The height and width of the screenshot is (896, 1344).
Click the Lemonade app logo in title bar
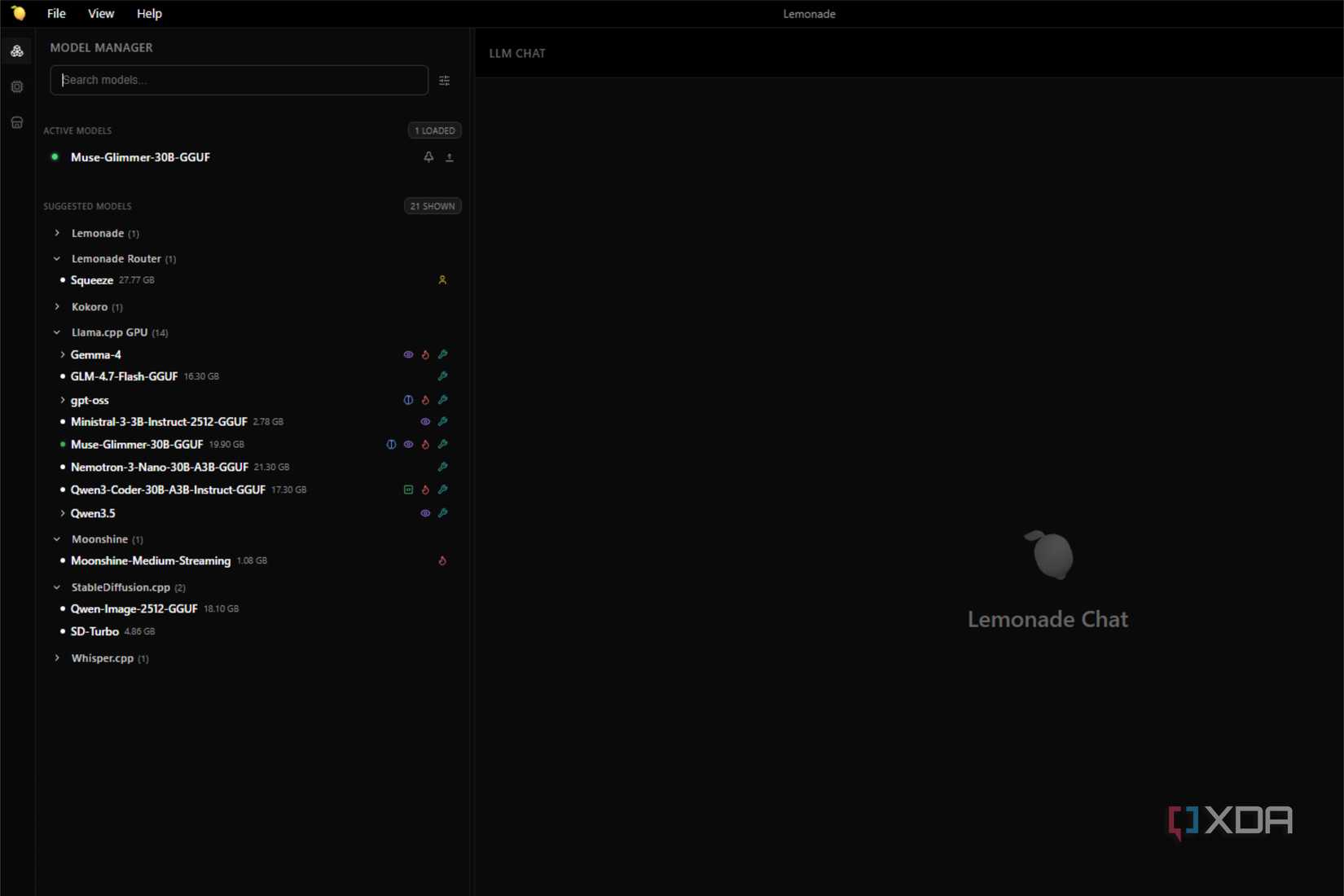click(x=18, y=13)
